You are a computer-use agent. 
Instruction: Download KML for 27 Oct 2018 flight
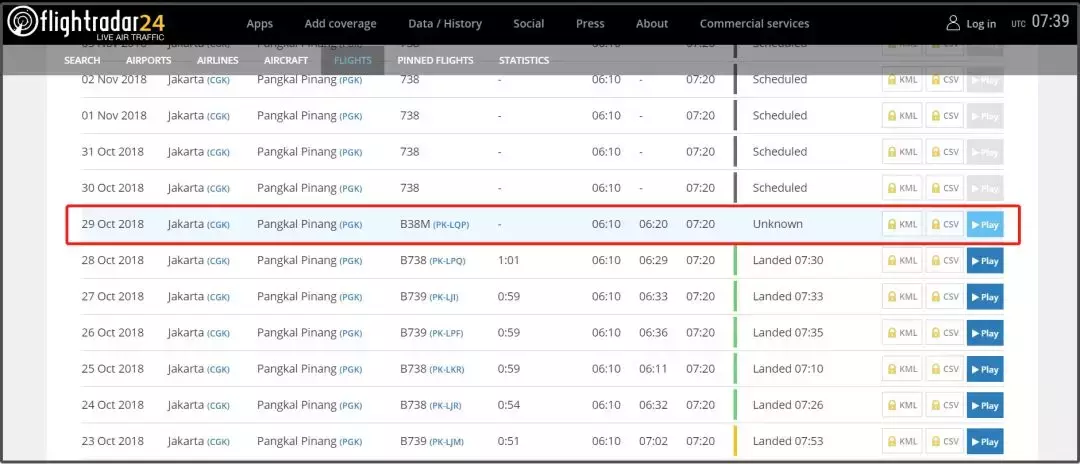(x=902, y=297)
